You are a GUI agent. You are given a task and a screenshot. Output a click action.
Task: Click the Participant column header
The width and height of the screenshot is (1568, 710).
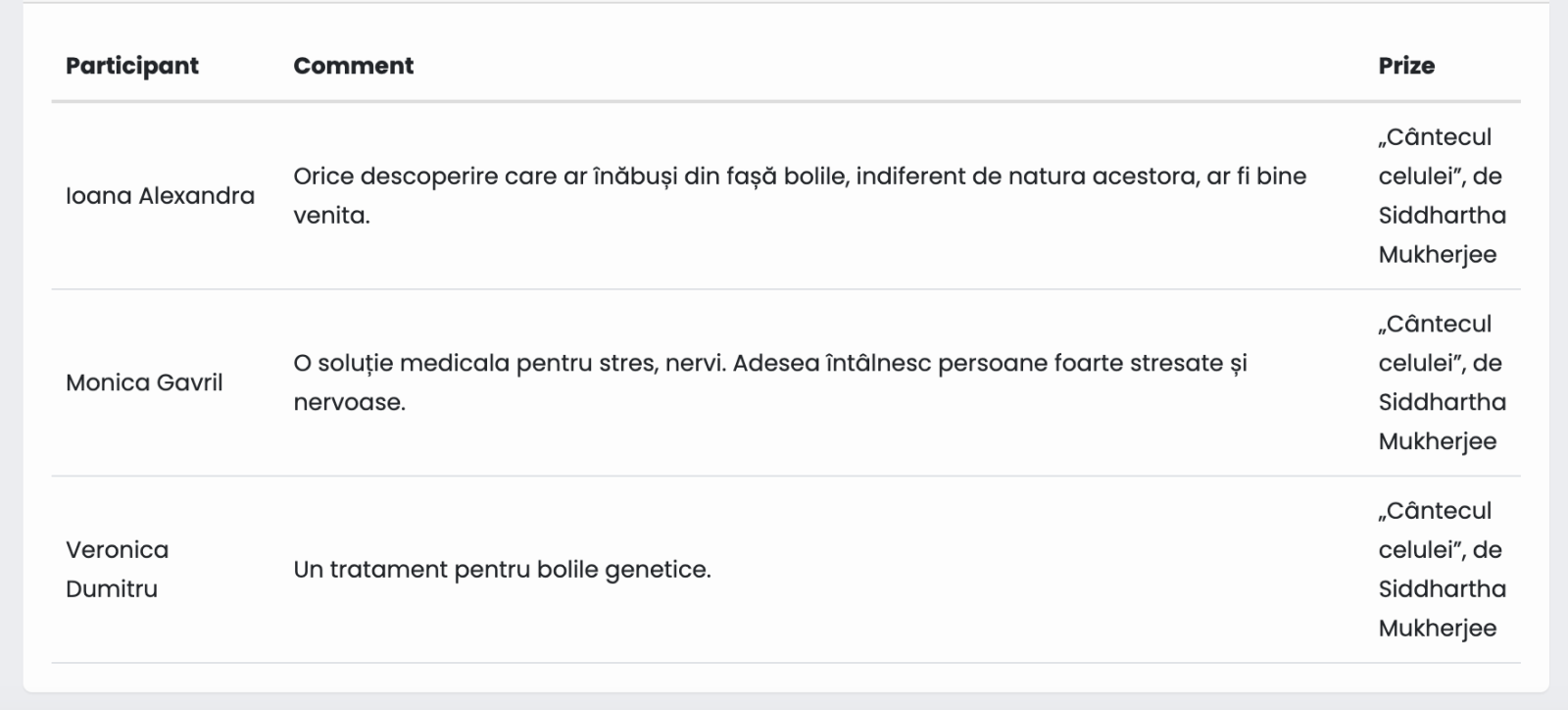(x=132, y=66)
